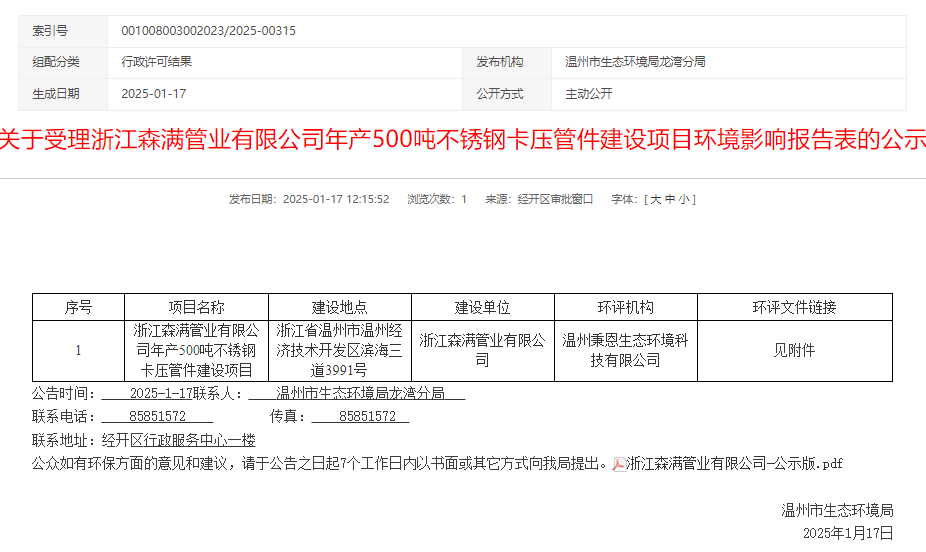This screenshot has height=552, width=926.
Task: Click the closing date 2025年1月17日
Action: click(x=848, y=534)
